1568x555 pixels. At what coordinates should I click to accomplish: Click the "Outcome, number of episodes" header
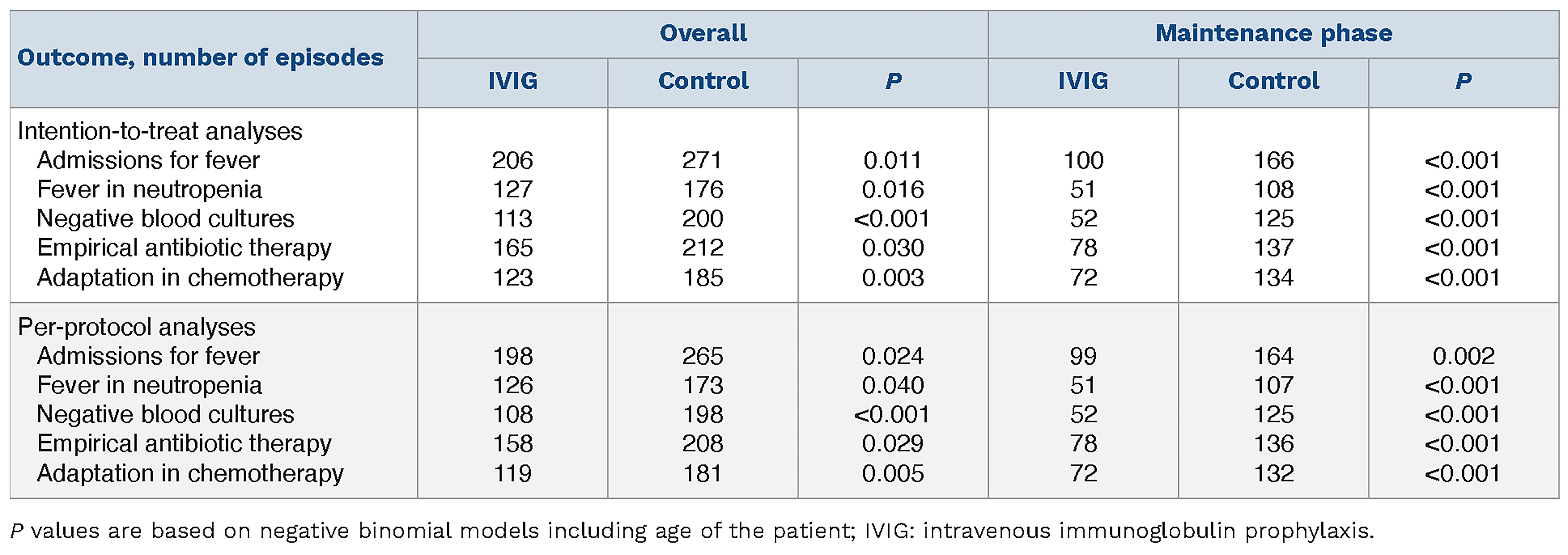[200, 58]
